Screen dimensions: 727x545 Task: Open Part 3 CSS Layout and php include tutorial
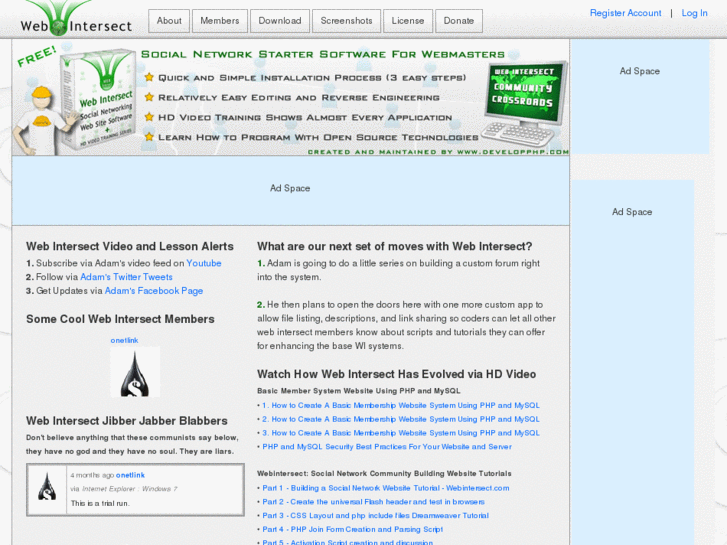(x=376, y=516)
